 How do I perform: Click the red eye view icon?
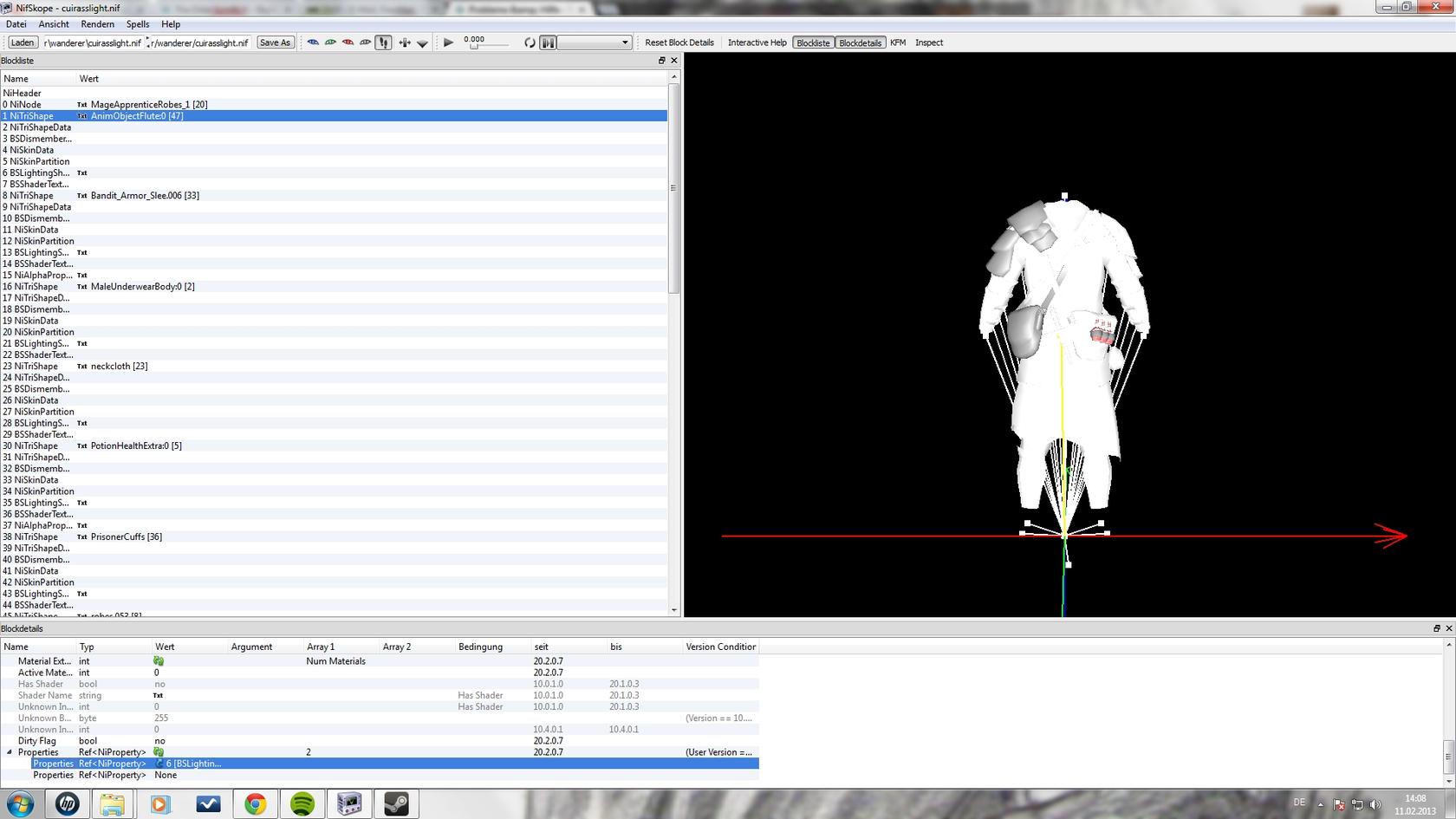[348, 42]
